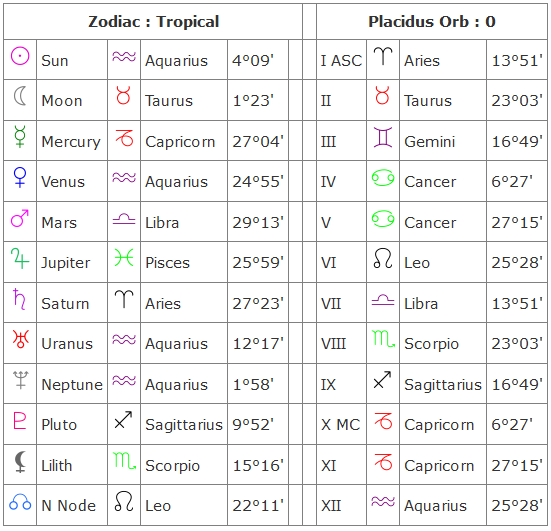This screenshot has height=531, width=551.
Task: Click the blue Venus symbol
Action: pos(20,177)
